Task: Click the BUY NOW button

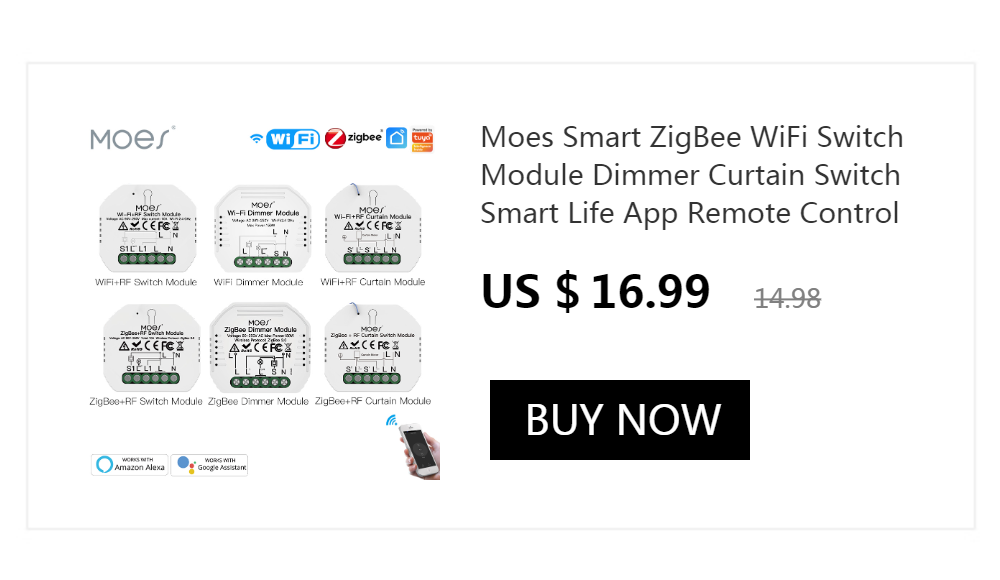Action: (x=619, y=420)
